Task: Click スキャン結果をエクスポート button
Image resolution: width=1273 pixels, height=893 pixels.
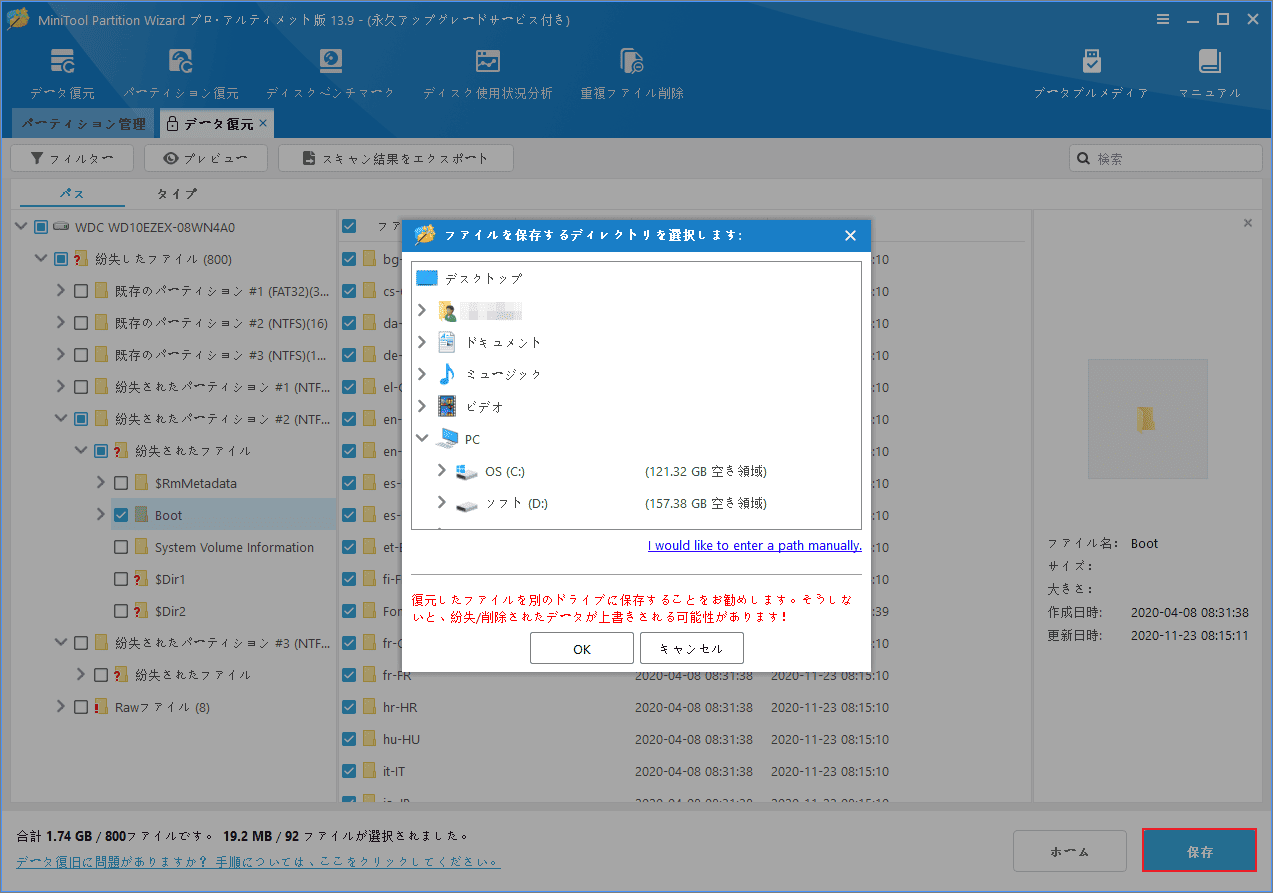Action: [396, 158]
